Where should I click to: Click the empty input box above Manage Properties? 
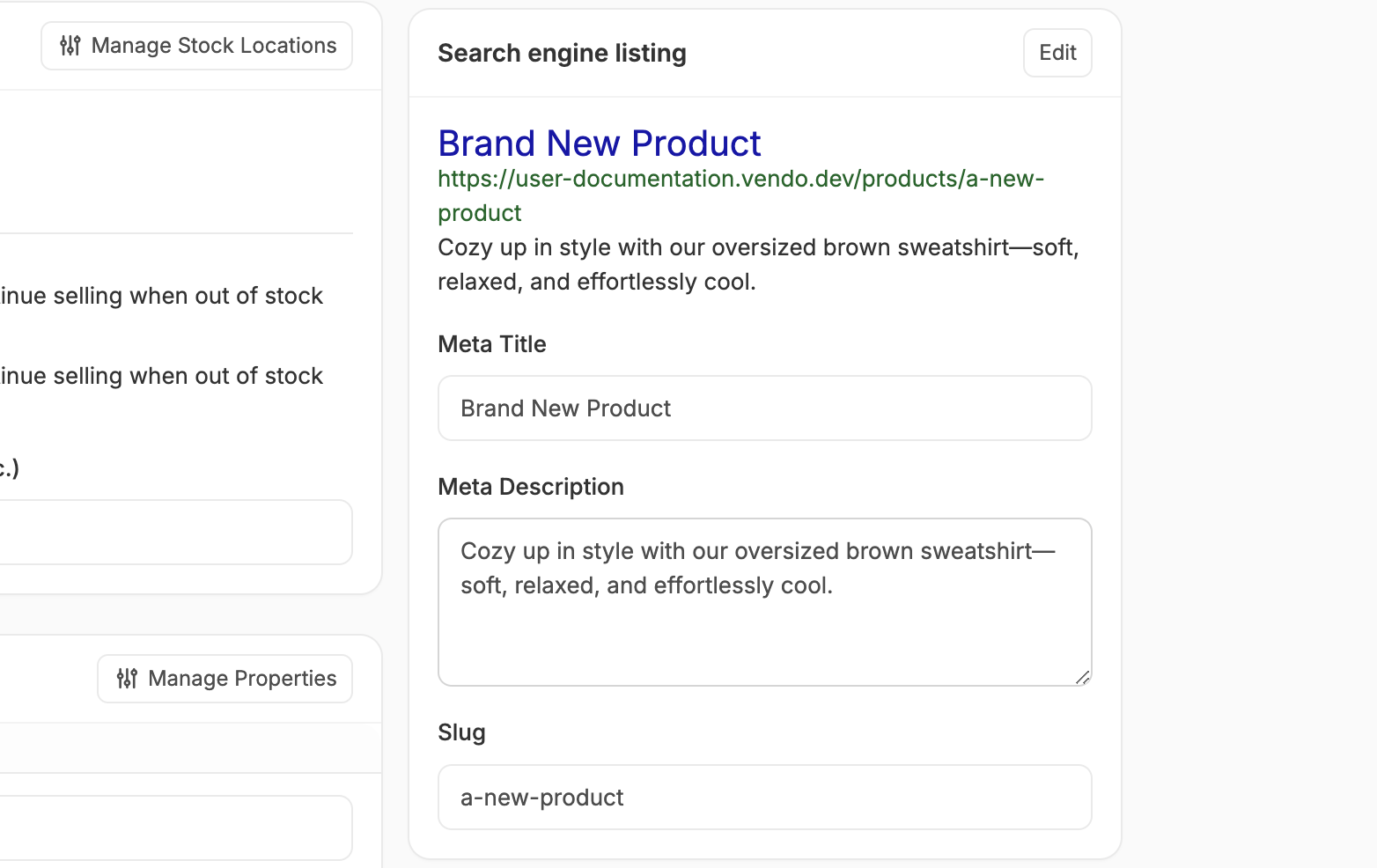point(176,533)
